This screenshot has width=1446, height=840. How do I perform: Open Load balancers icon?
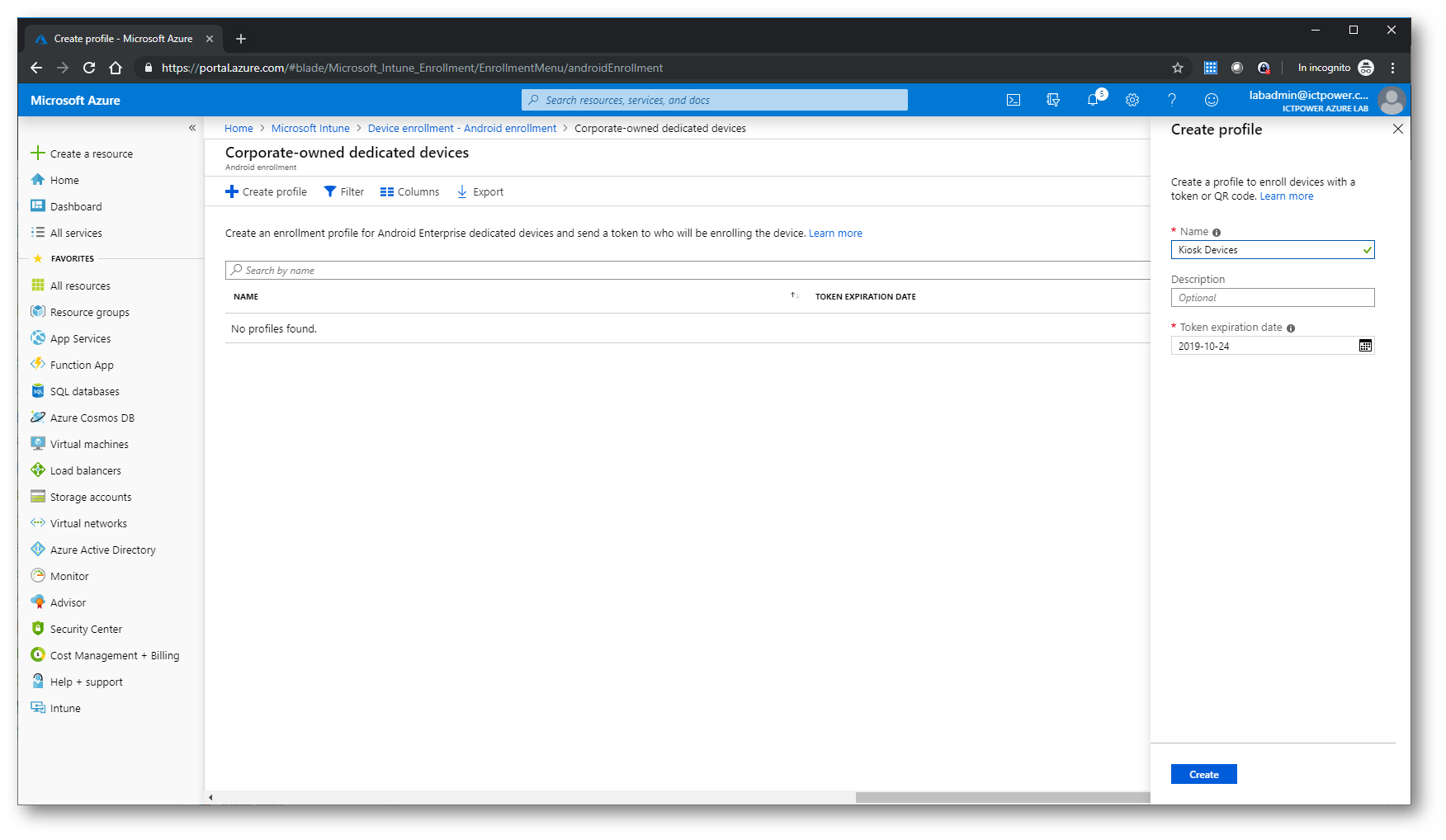point(38,470)
